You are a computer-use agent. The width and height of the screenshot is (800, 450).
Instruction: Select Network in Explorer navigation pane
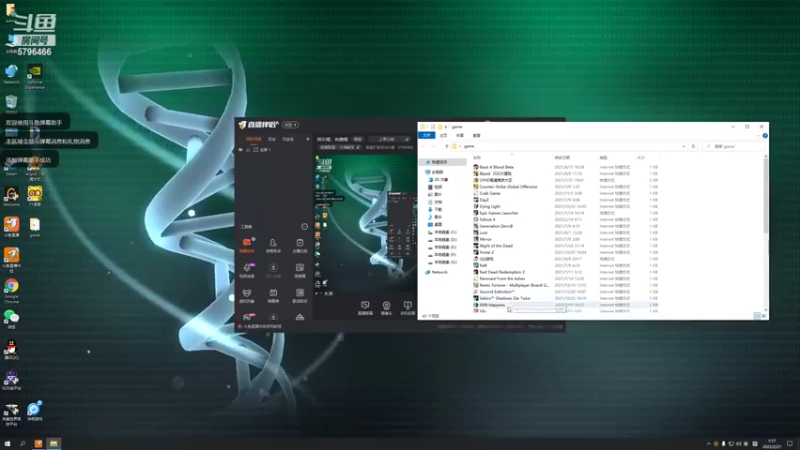436,272
